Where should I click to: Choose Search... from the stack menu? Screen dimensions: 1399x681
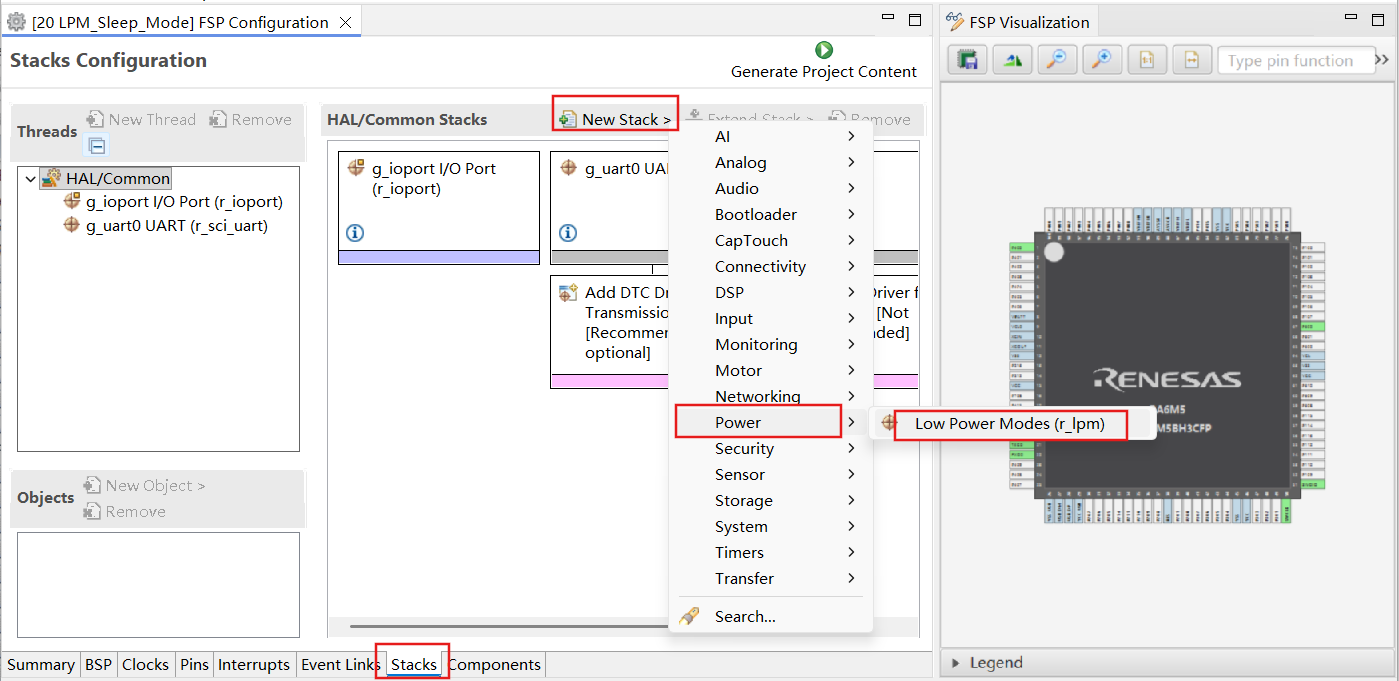tap(769, 616)
